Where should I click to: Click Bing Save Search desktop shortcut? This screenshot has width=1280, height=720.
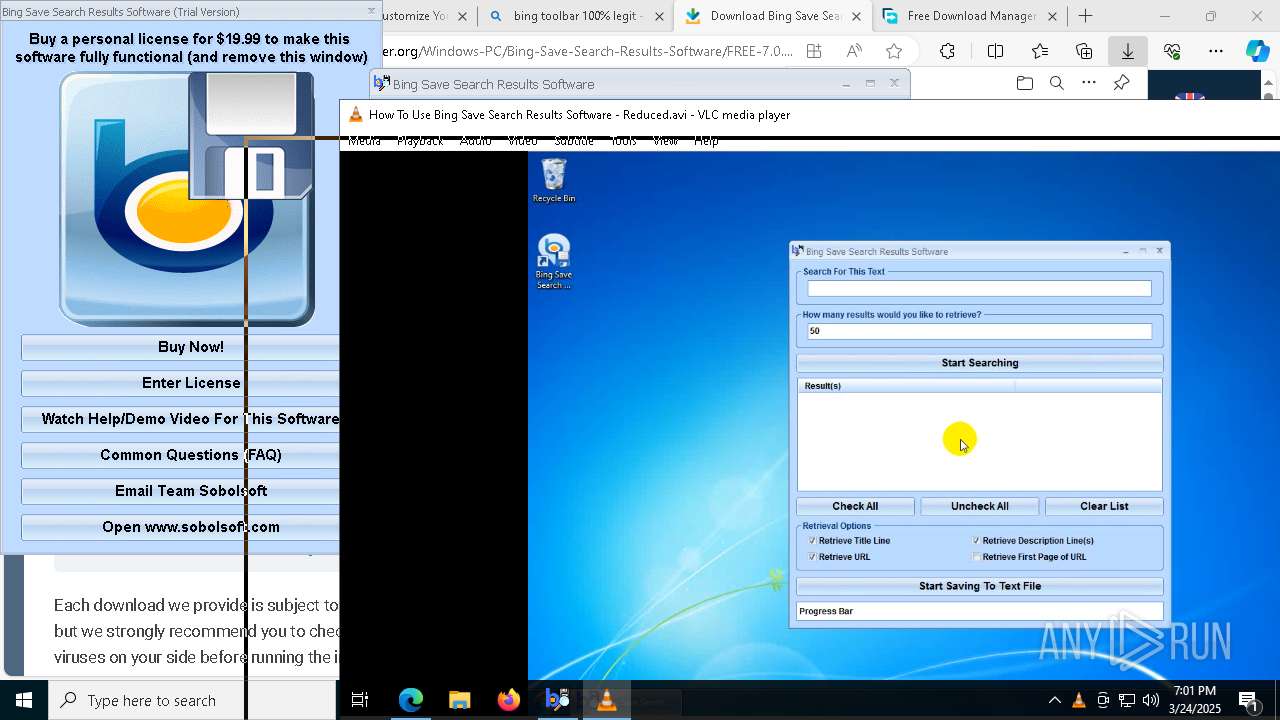click(553, 262)
